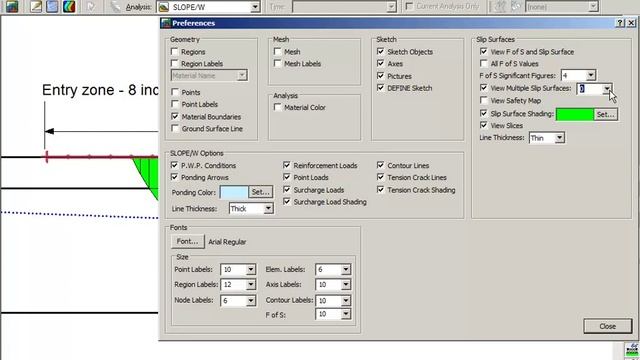Enable Ground Surface Line checkbox
This screenshot has height=360, width=640.
click(175, 129)
